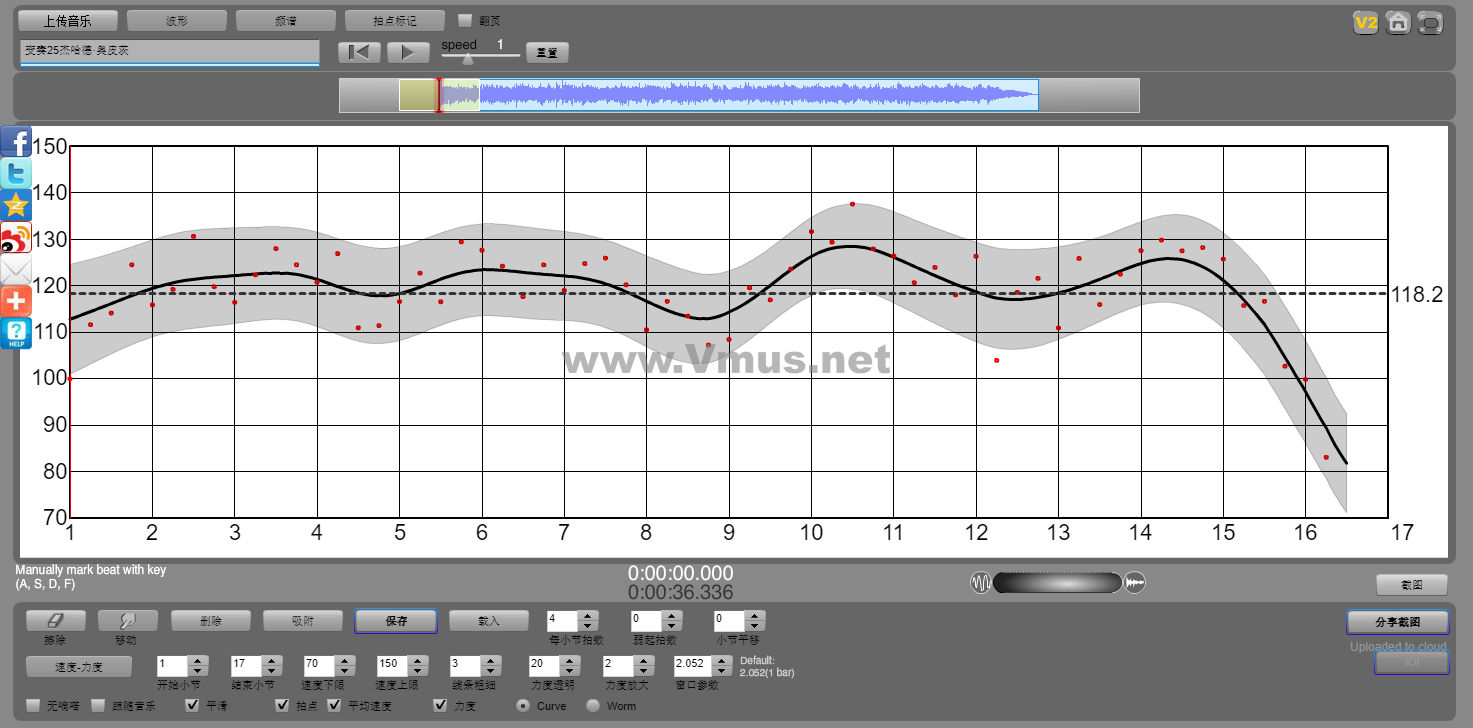This screenshot has height=728, width=1473.
Task: Increase the 结束小节 stepper value
Action: tap(270, 660)
